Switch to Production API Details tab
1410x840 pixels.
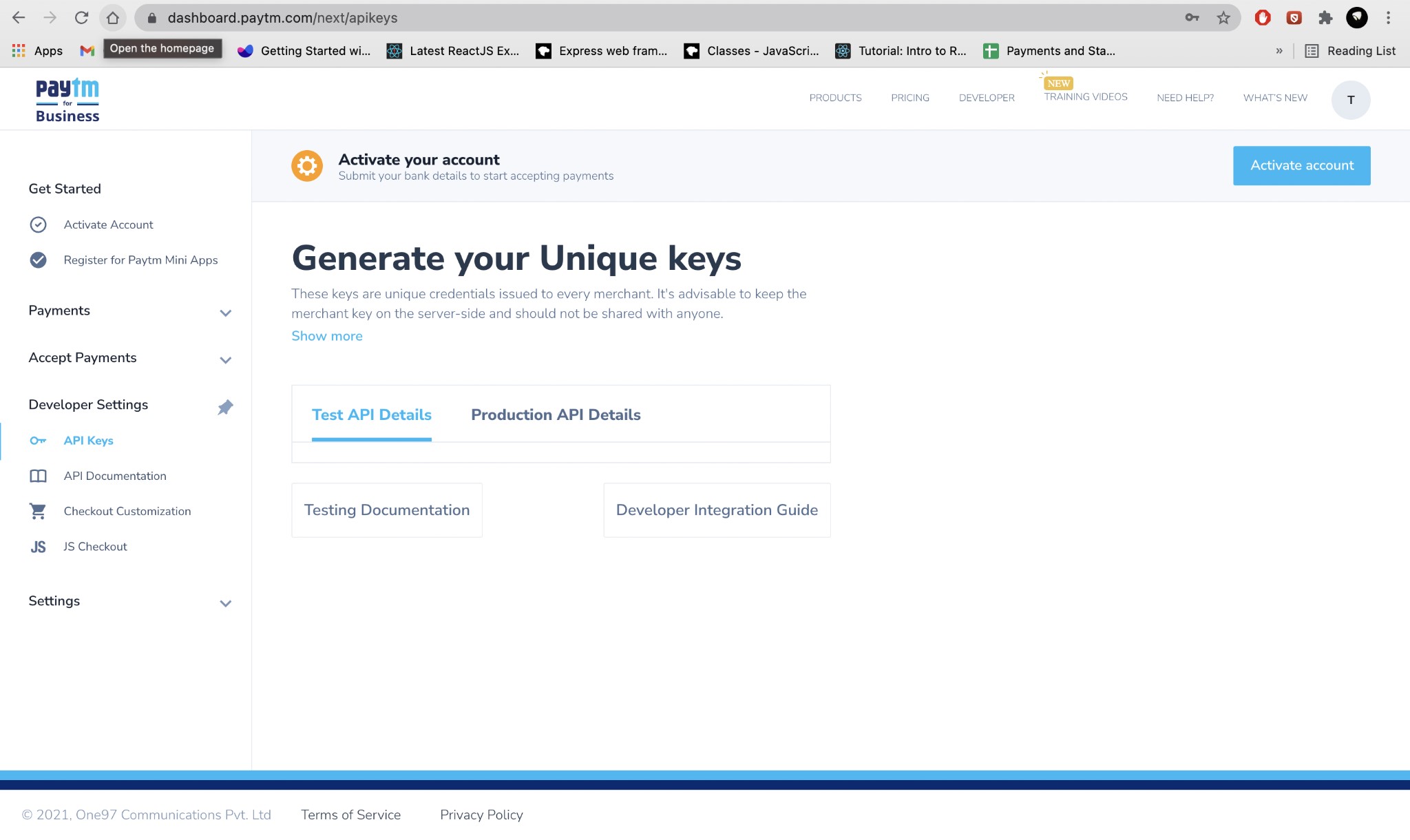pos(556,415)
